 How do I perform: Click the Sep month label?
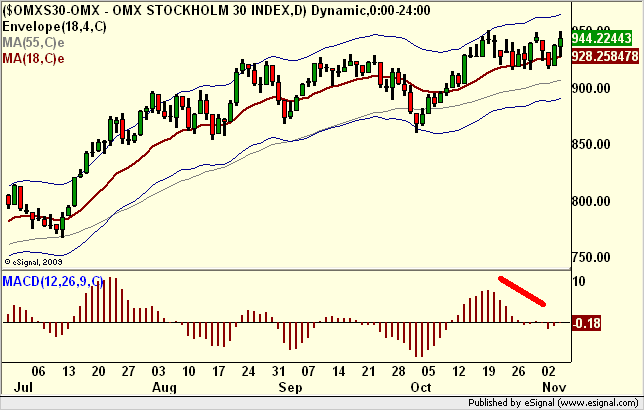(x=290, y=387)
